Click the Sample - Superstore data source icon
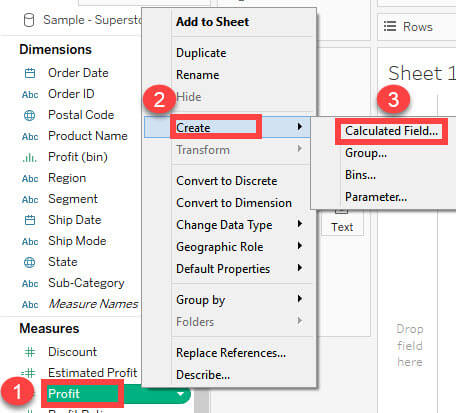The image size is (456, 413). (x=29, y=20)
